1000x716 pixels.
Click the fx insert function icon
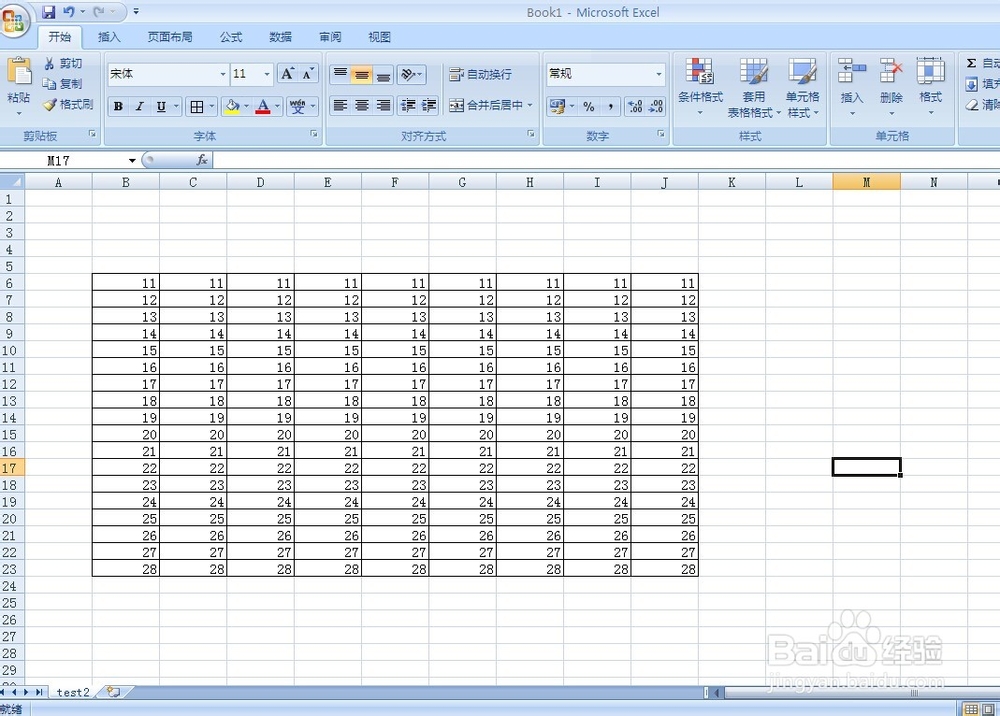(x=202, y=160)
